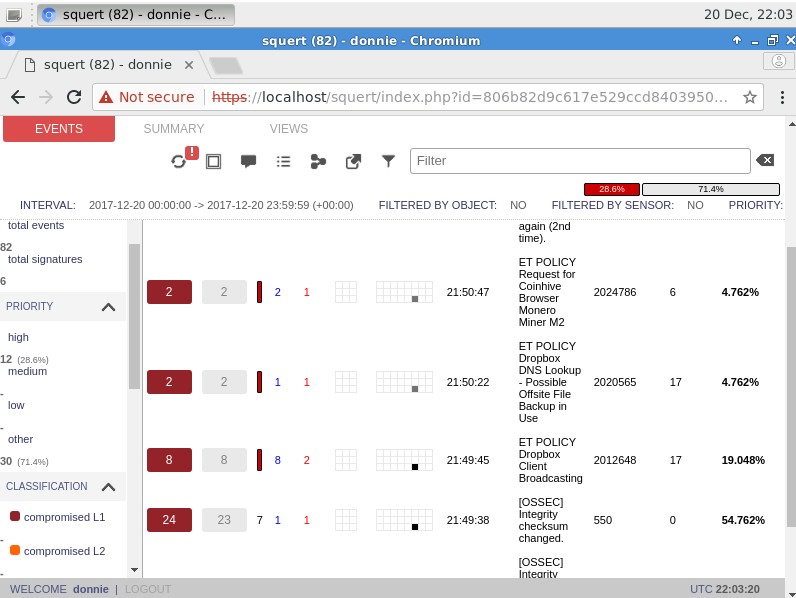Click into the Filter text field

click(x=580, y=161)
